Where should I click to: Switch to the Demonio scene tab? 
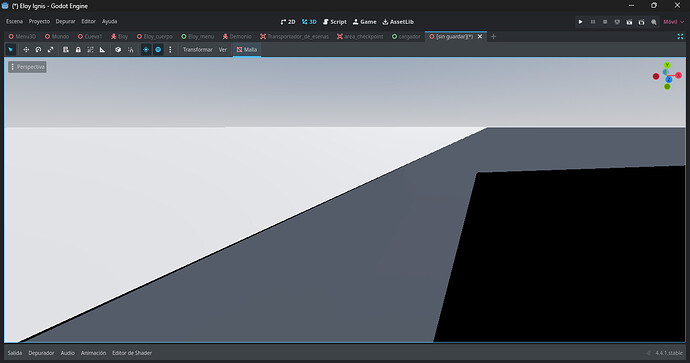(x=237, y=37)
